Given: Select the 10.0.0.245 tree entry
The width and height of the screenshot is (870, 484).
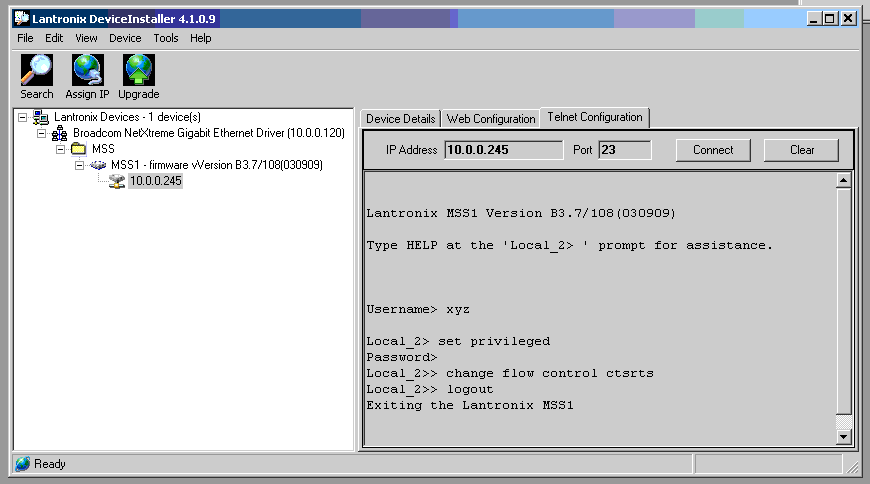Looking at the screenshot, I should coord(155,181).
